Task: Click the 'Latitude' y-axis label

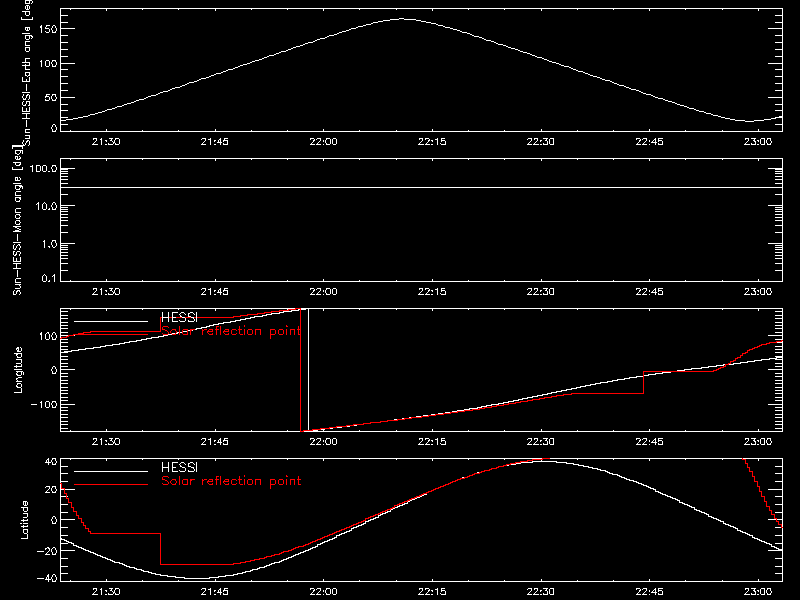Action: (x=24, y=520)
